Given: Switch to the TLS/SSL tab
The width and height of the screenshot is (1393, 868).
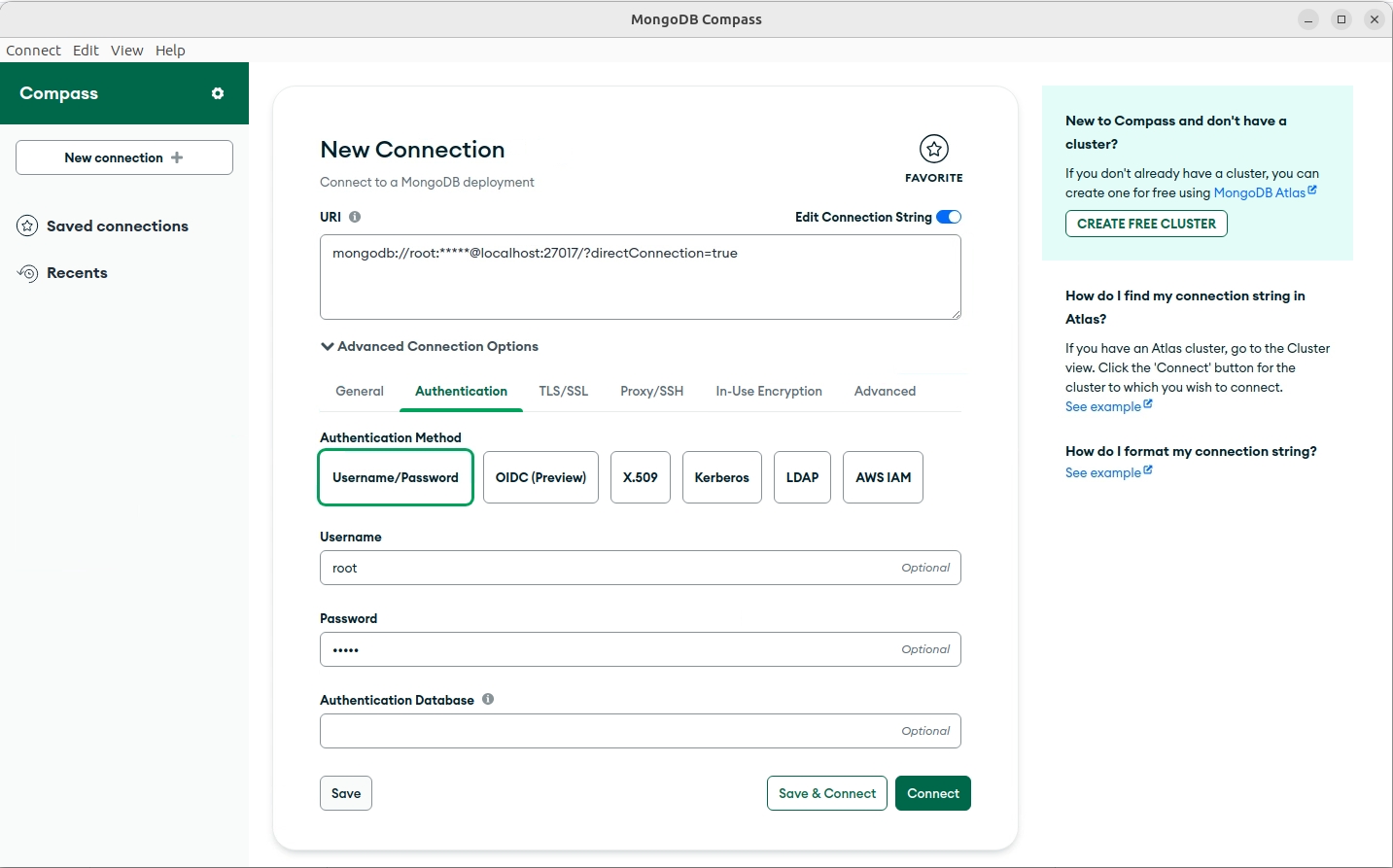Looking at the screenshot, I should coord(564,391).
